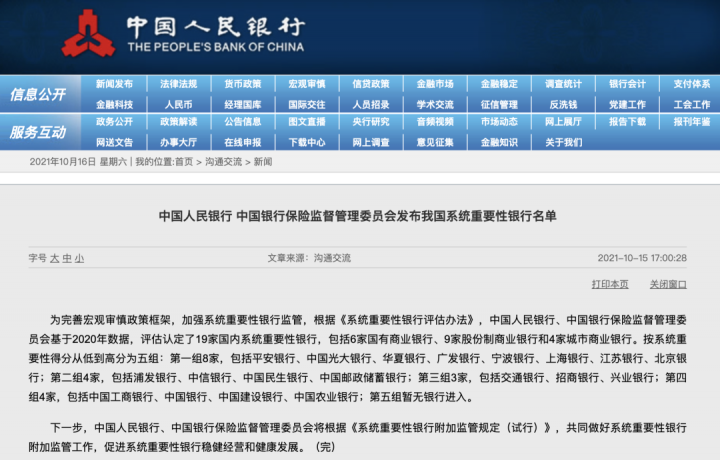720x460 pixels.
Task: Open 信贷政策 navigation entry
Action: click(371, 84)
